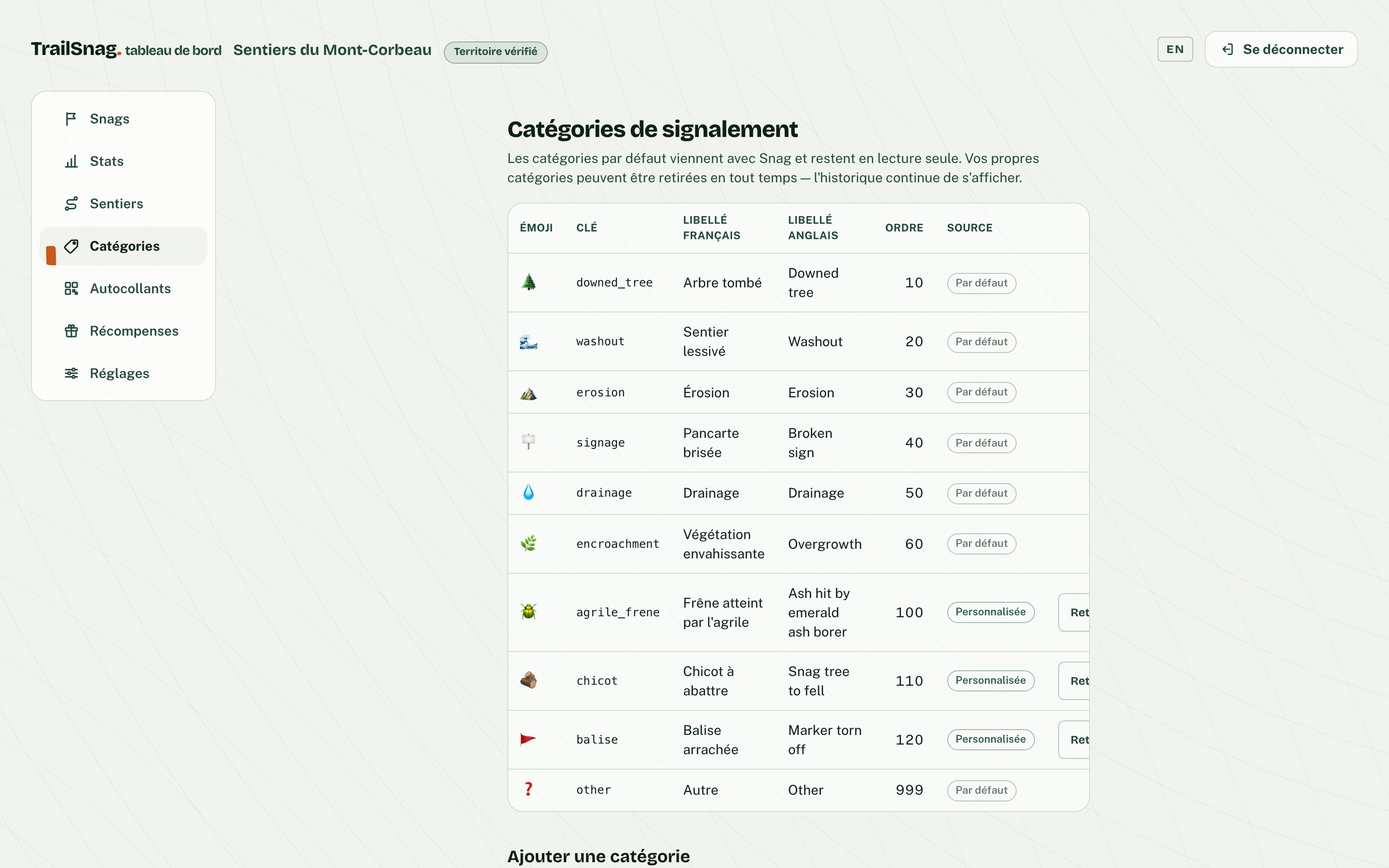Click the Se déconnecter button
This screenshot has width=1389, height=868.
(x=1281, y=49)
